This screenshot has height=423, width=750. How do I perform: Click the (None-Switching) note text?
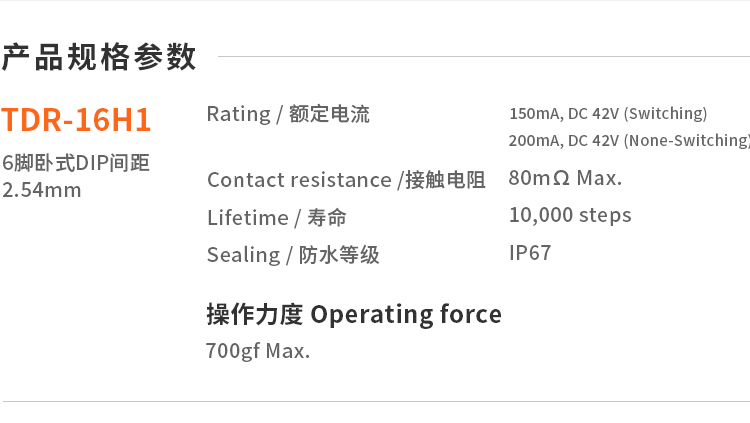coord(686,141)
